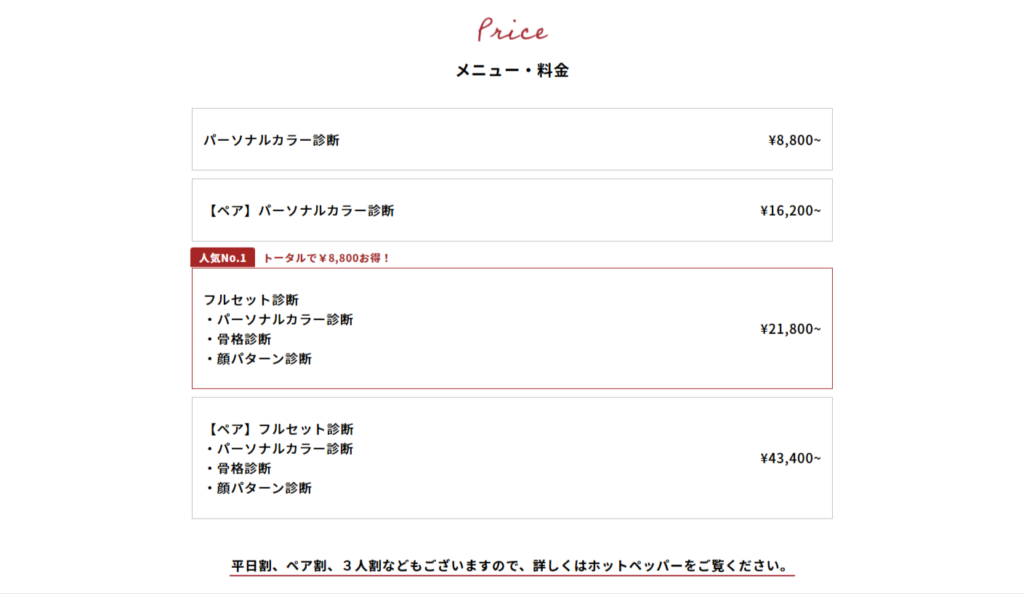Viewport: 1024px width, 594px height.
Task: Click the ¥21,800~ price
Action: [790, 329]
